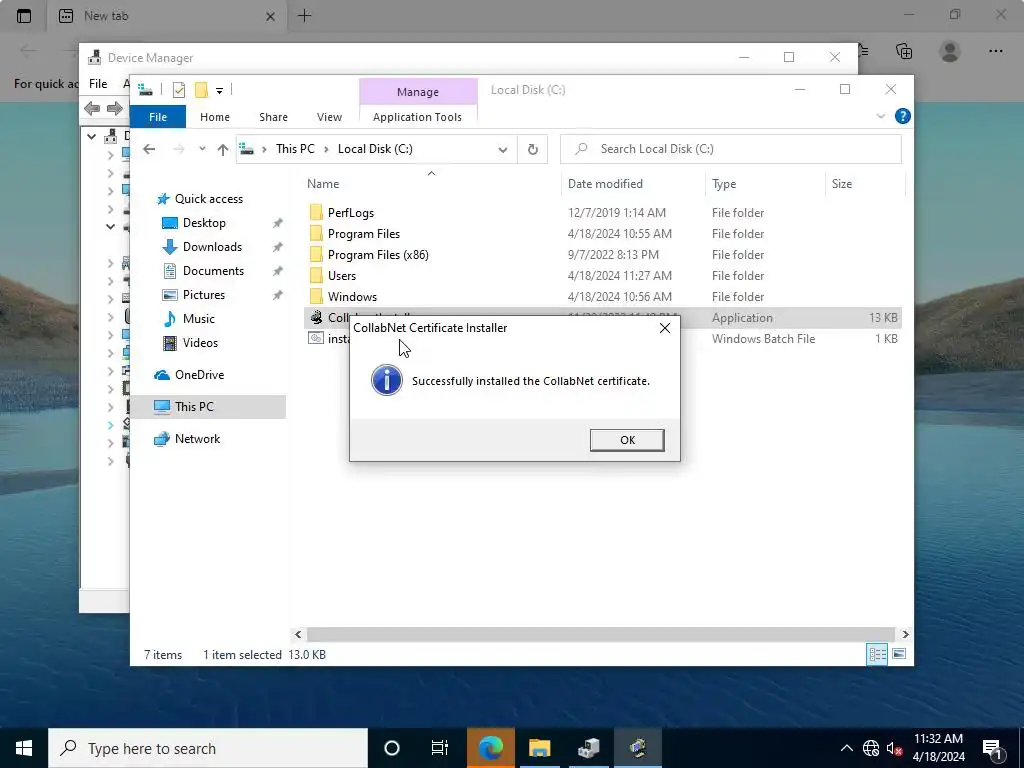
Task: Open Desktop in navigation pane
Action: click(204, 223)
